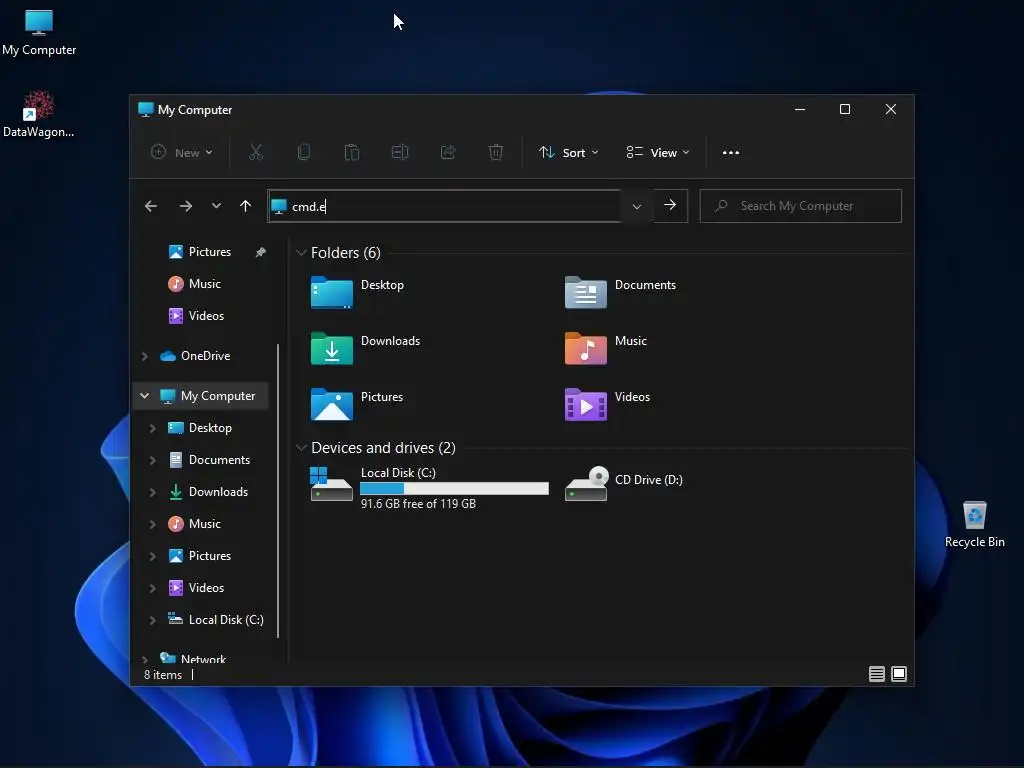
Task: Expand Pictures under My Computer tree
Action: 152,556
